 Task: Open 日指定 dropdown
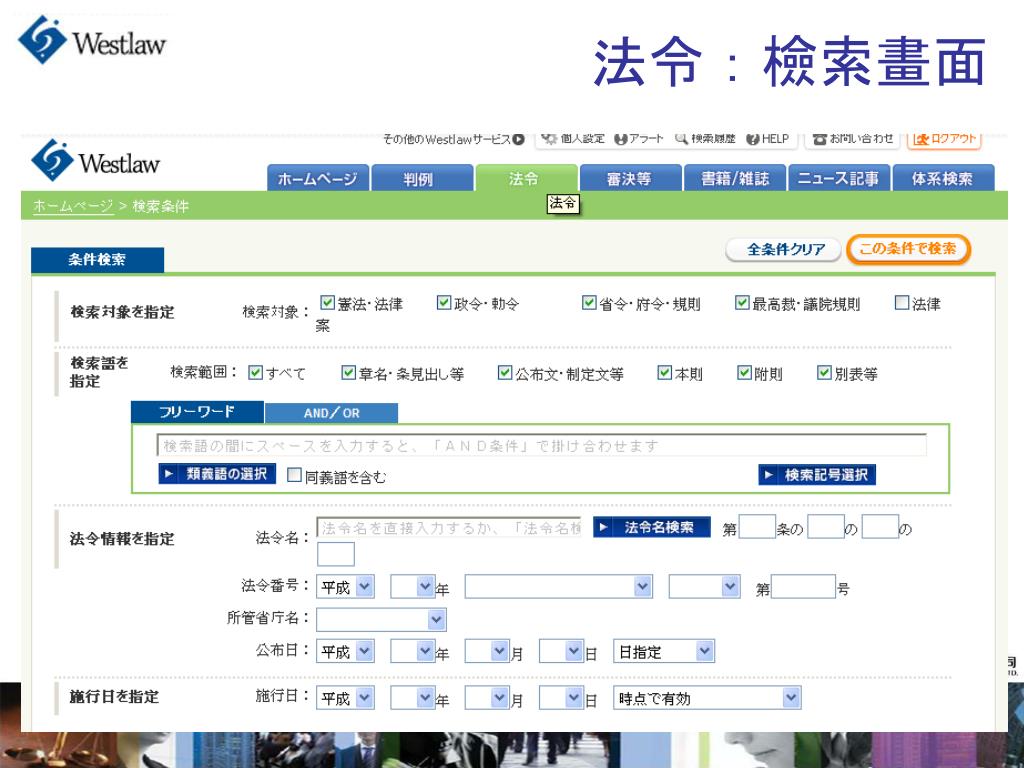tap(664, 651)
